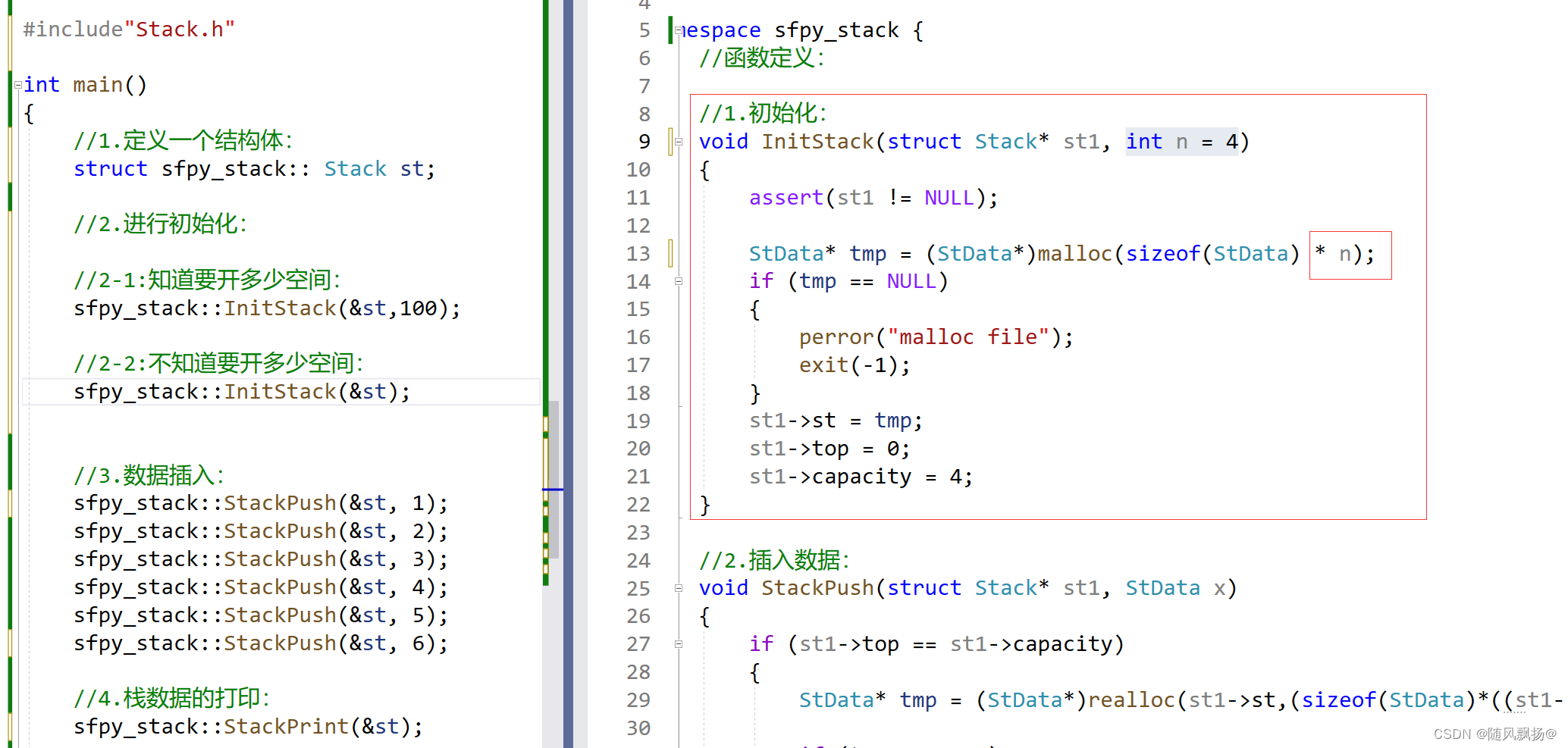The image size is (1568, 748).
Task: Click line number 13 in gutter
Action: (638, 253)
